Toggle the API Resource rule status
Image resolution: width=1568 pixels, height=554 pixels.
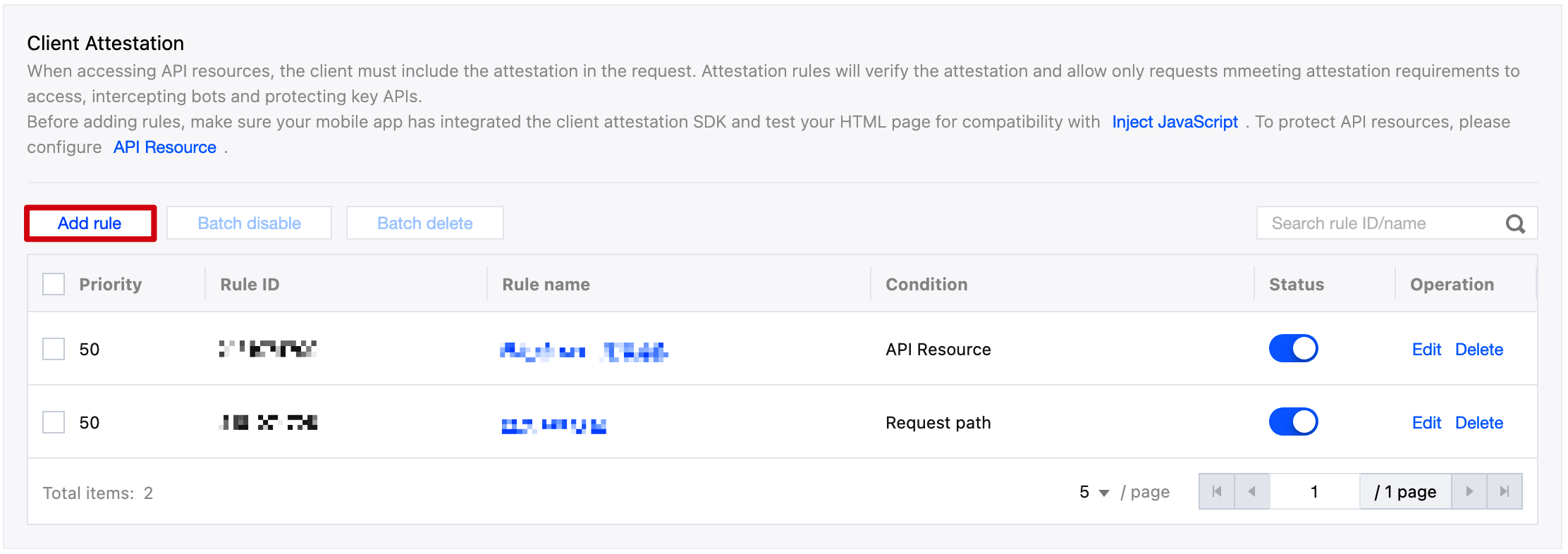coord(1293,349)
